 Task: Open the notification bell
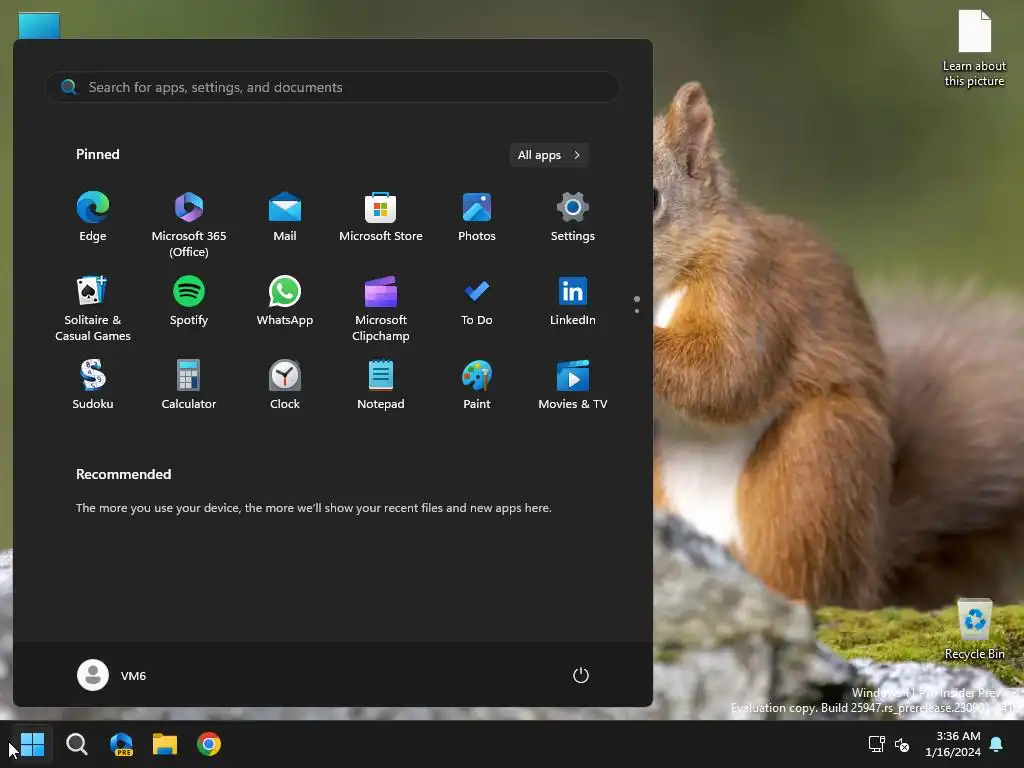(x=997, y=744)
